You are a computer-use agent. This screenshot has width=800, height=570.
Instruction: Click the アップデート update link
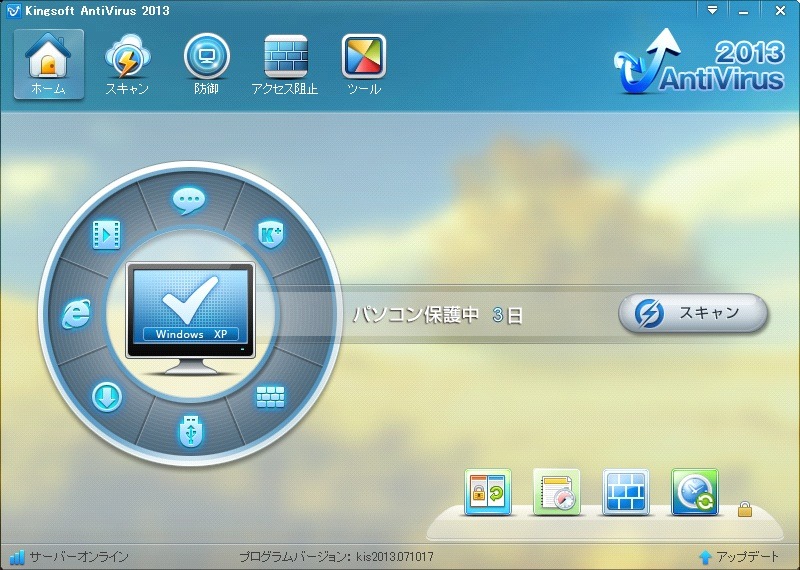tap(739, 557)
